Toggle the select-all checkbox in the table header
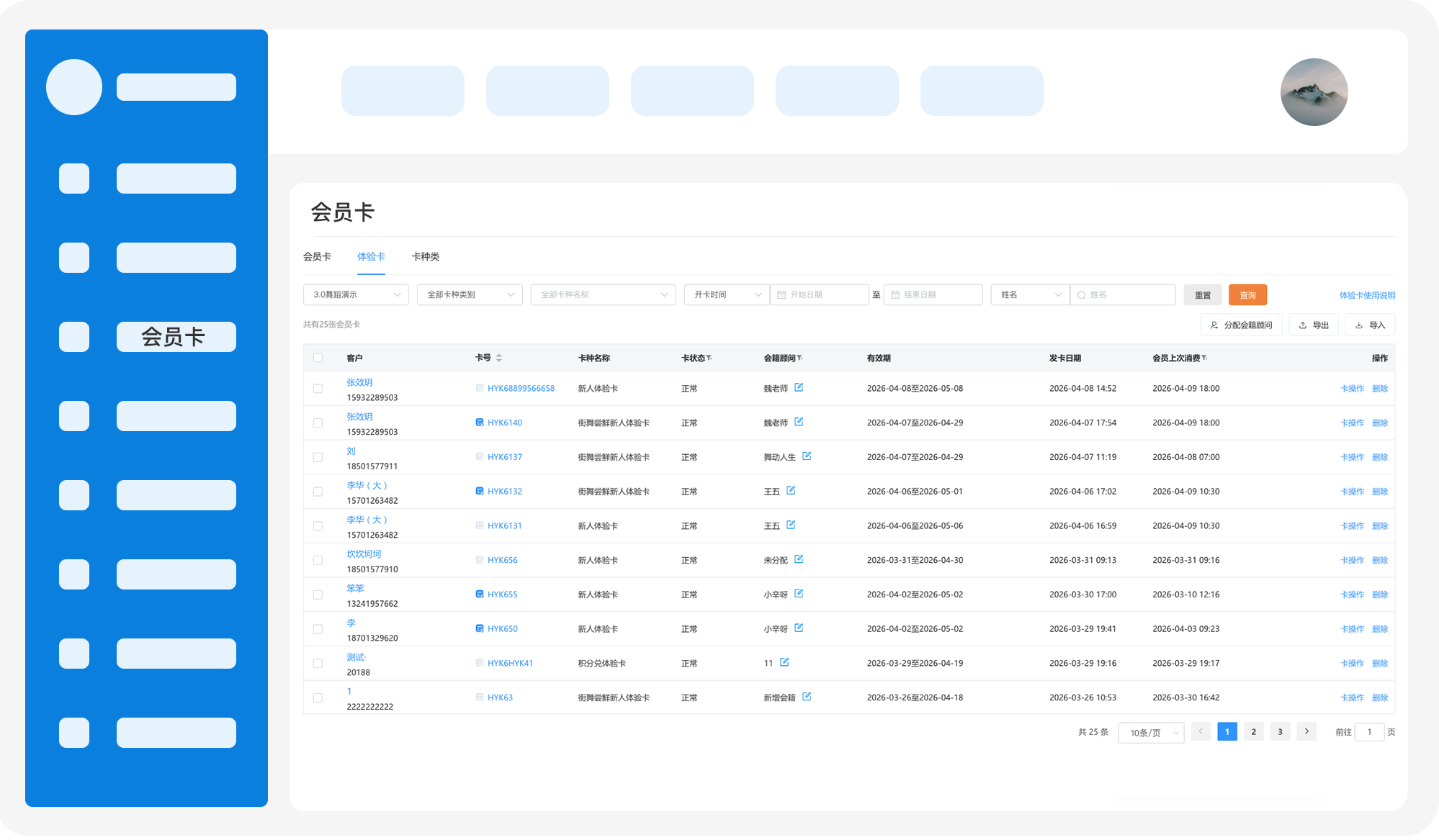Screen dimensions: 1439x840 318,358
